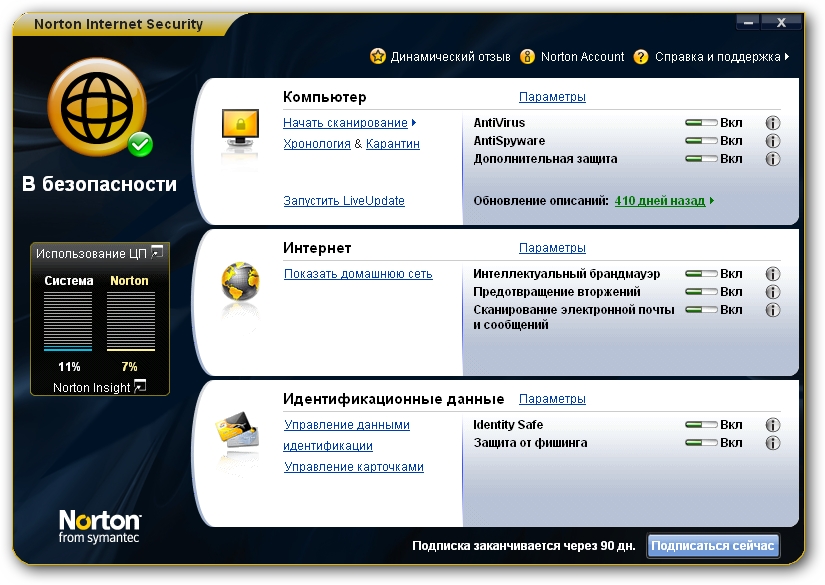The height and width of the screenshot is (585, 825).
Task: Toggle AntiVirus protection switch
Action: tap(701, 123)
